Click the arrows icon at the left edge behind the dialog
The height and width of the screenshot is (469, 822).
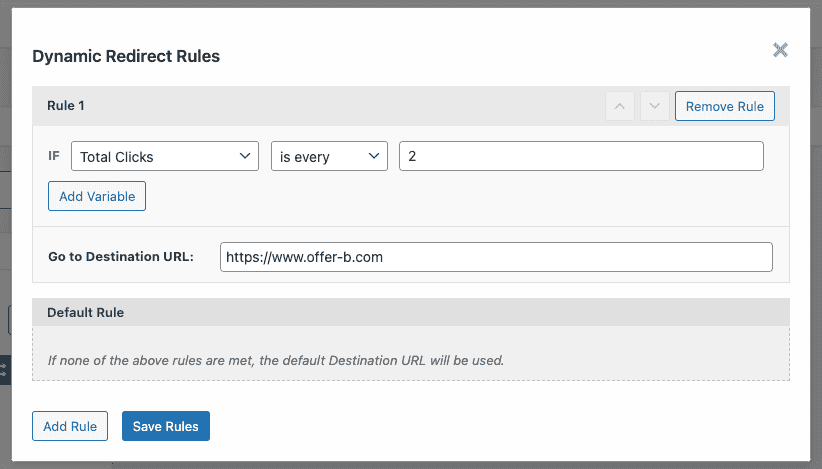click(4, 370)
